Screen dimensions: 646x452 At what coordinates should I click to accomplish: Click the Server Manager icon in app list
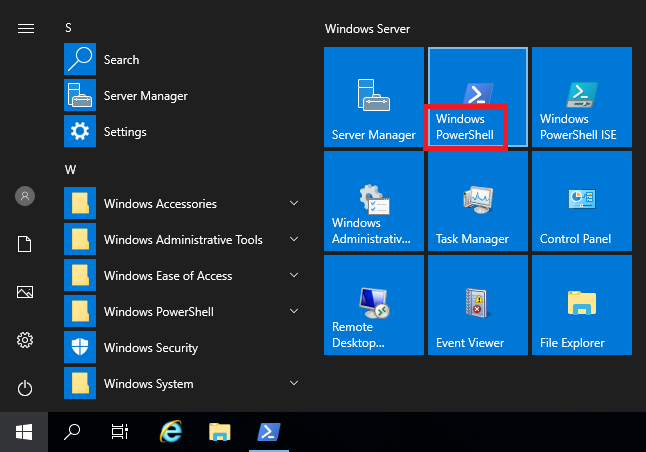tap(80, 95)
